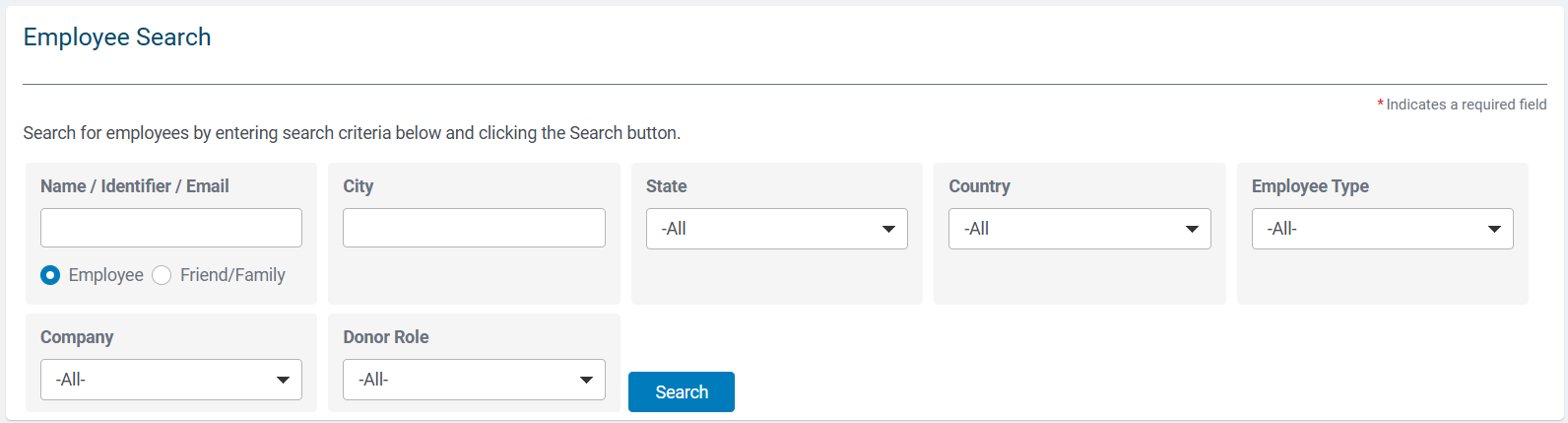The width and height of the screenshot is (1568, 423).
Task: Click into the City text box
Action: [x=474, y=228]
